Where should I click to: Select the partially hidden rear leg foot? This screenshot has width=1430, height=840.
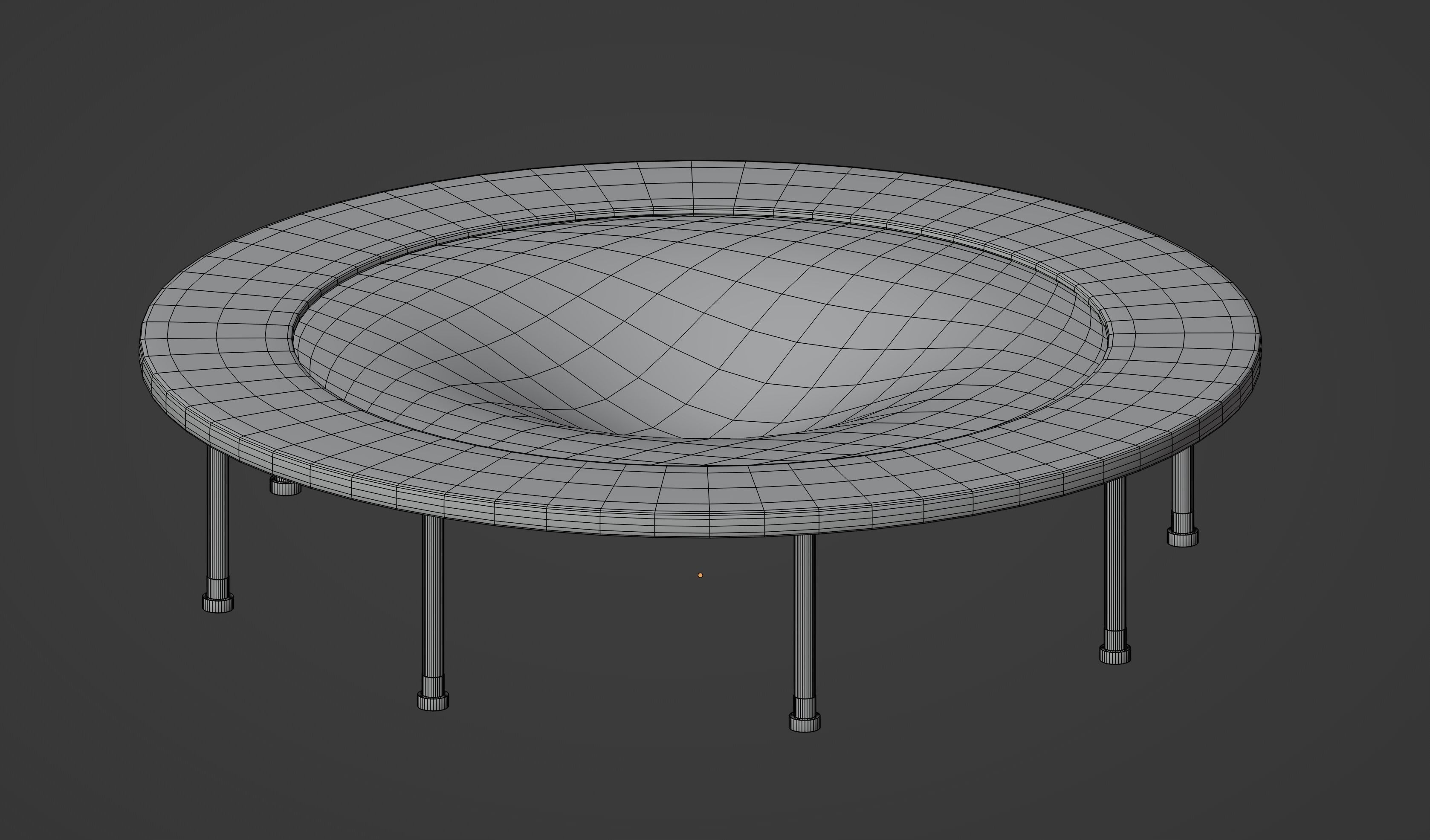click(285, 486)
